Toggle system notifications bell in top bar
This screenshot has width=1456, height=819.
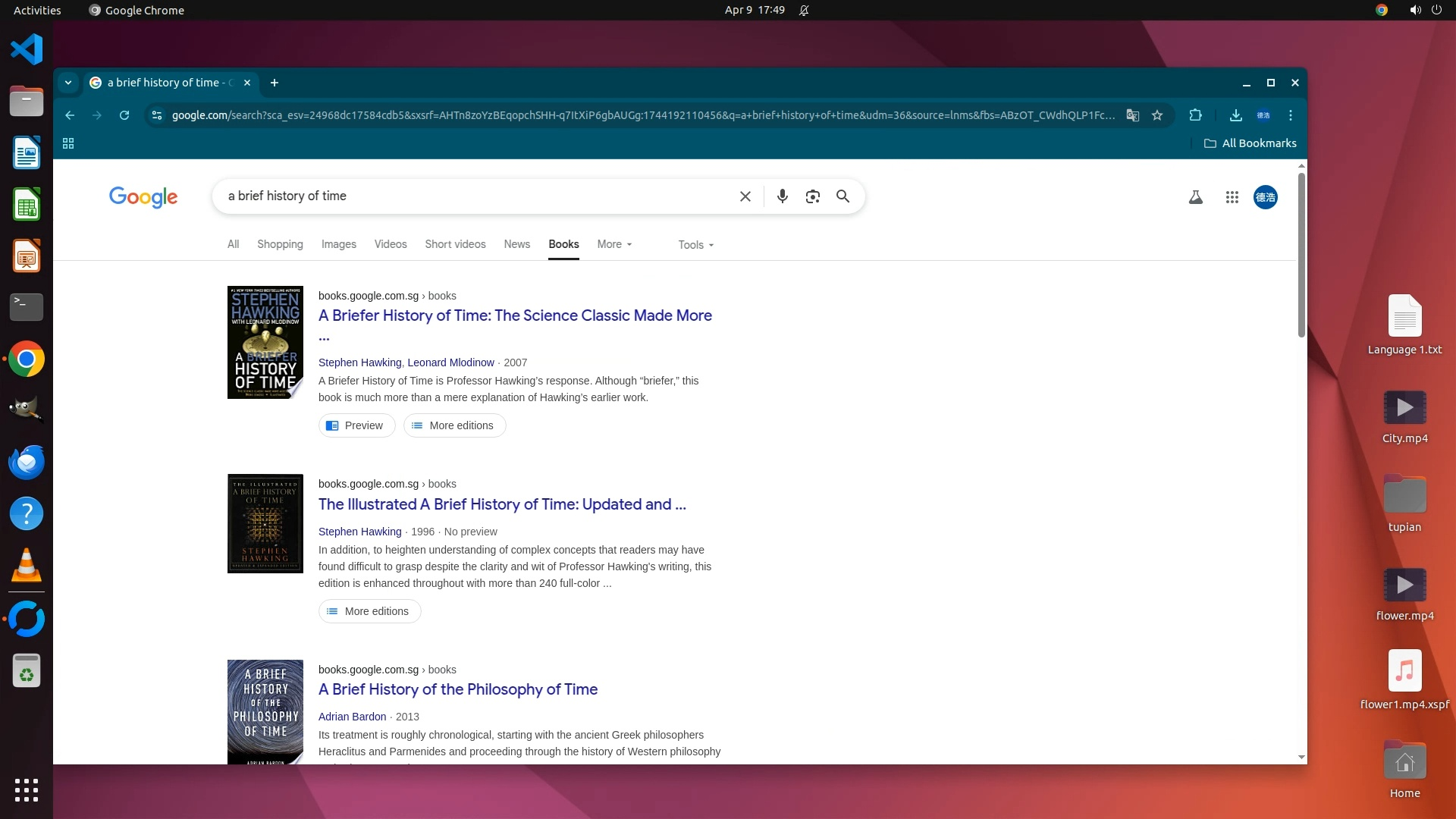pyautogui.click(x=804, y=11)
